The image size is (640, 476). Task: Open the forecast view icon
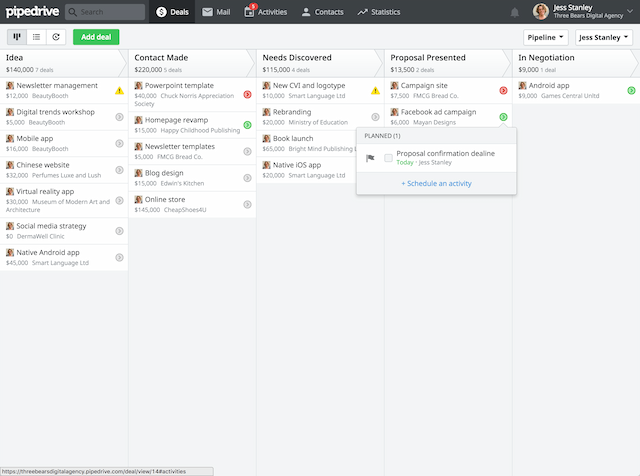click(x=56, y=37)
